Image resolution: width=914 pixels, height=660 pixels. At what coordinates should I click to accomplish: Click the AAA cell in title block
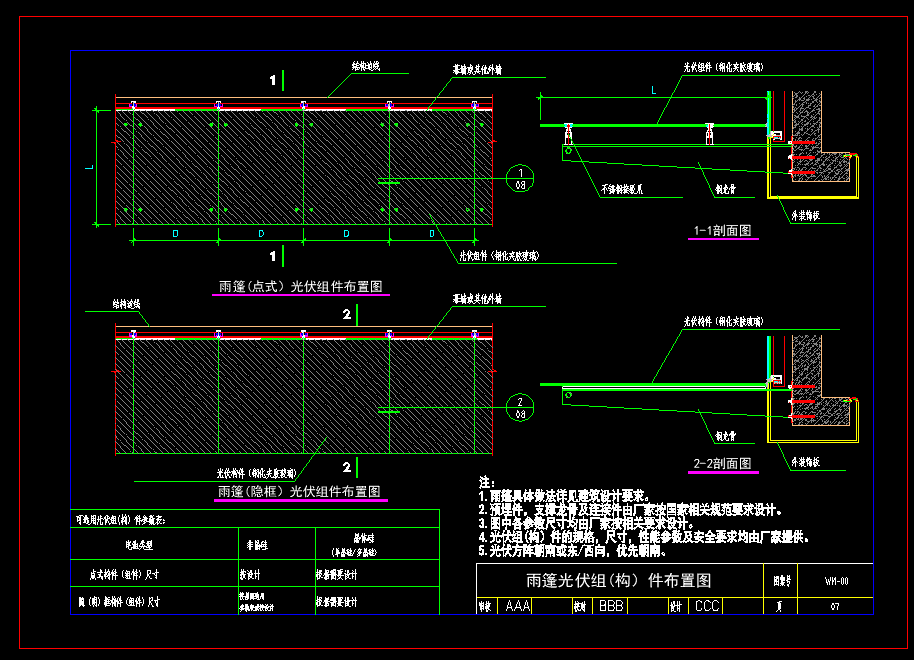(x=518, y=606)
